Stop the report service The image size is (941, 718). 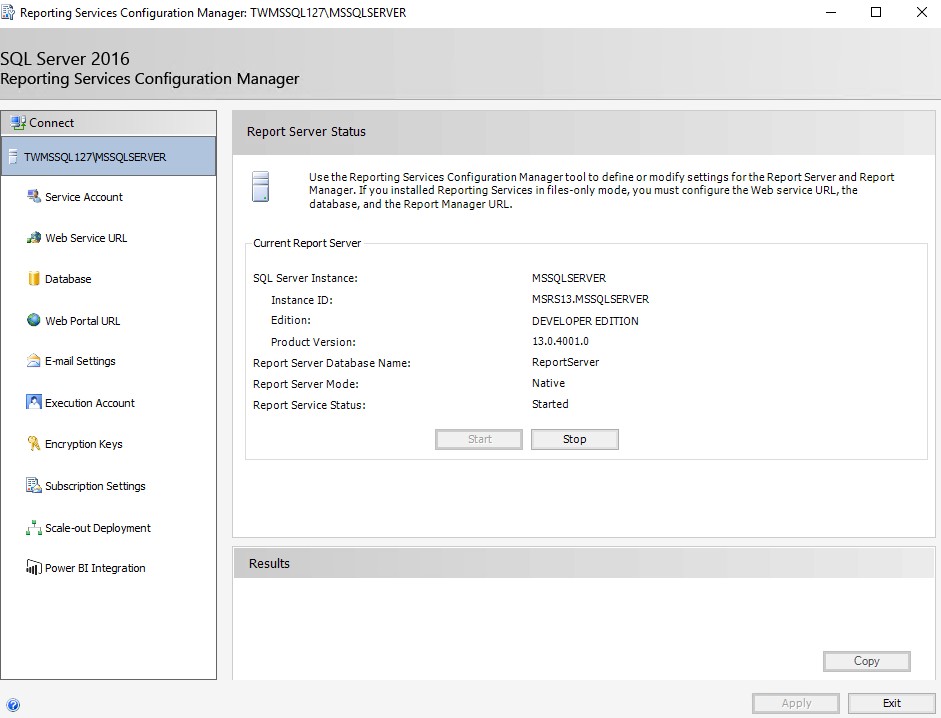pyautogui.click(x=574, y=439)
